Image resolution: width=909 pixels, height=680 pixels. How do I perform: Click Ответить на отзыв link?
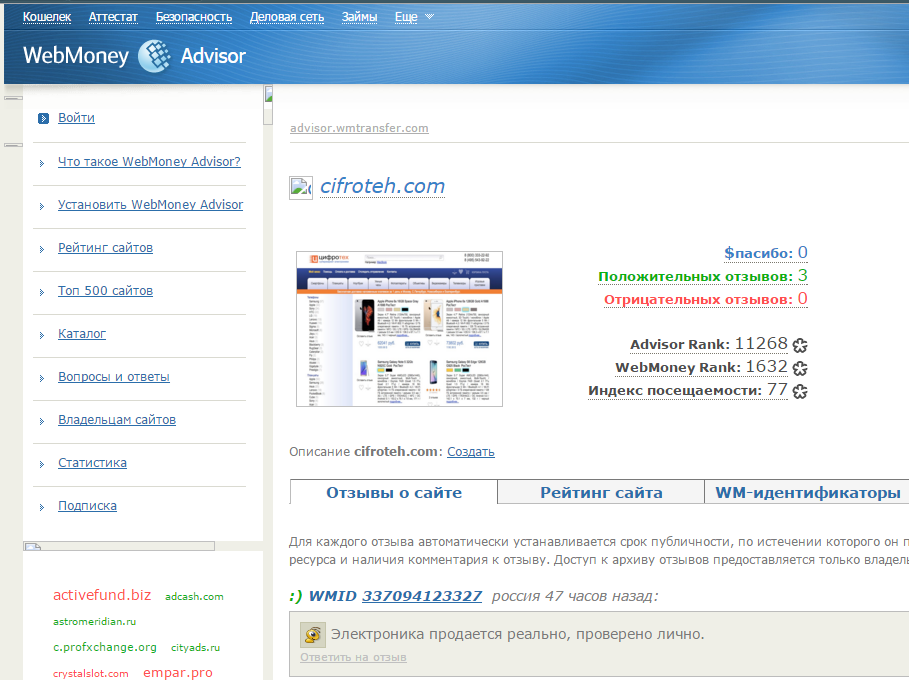point(353,657)
